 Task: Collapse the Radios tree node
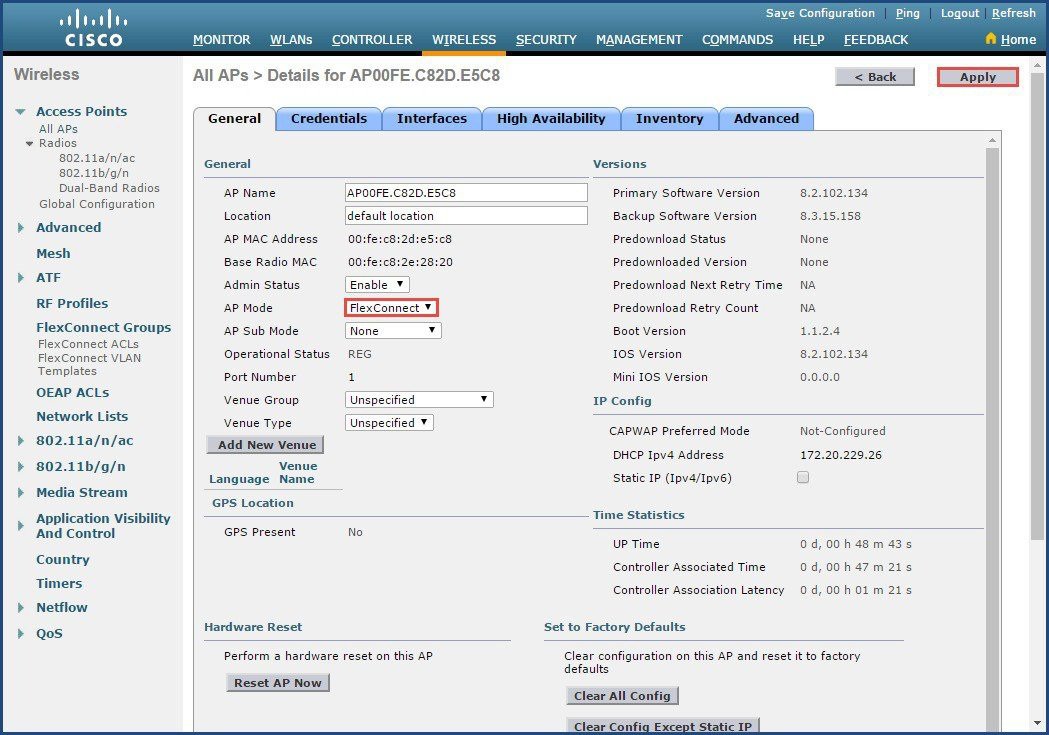29,143
